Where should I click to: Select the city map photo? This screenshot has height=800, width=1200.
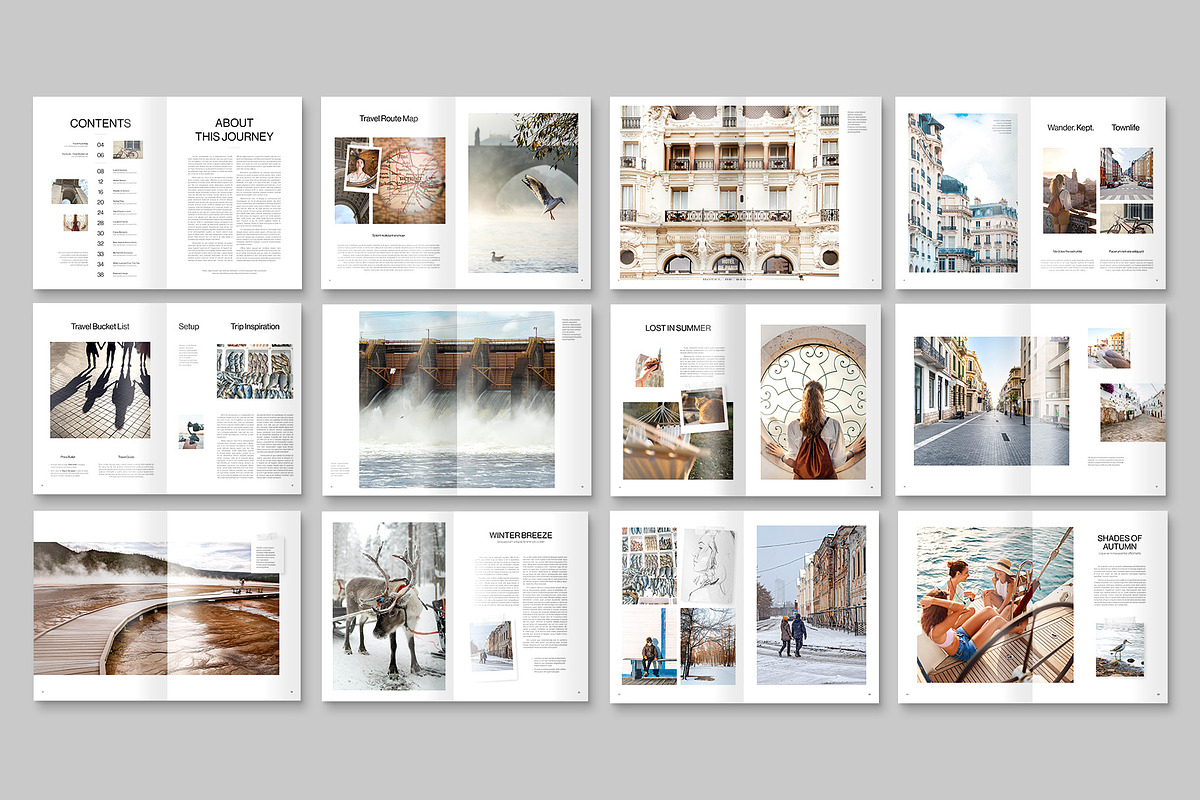409,180
